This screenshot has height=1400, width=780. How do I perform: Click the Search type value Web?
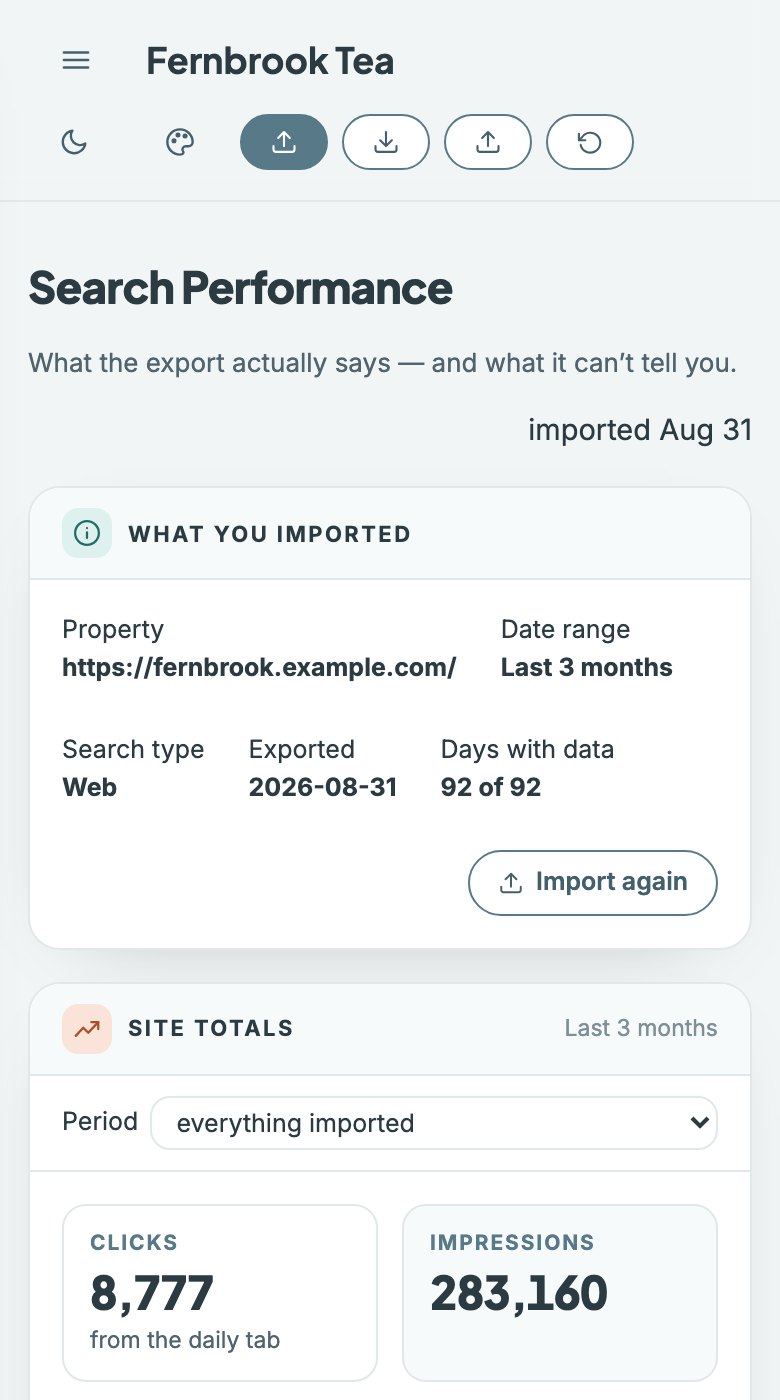pos(90,788)
